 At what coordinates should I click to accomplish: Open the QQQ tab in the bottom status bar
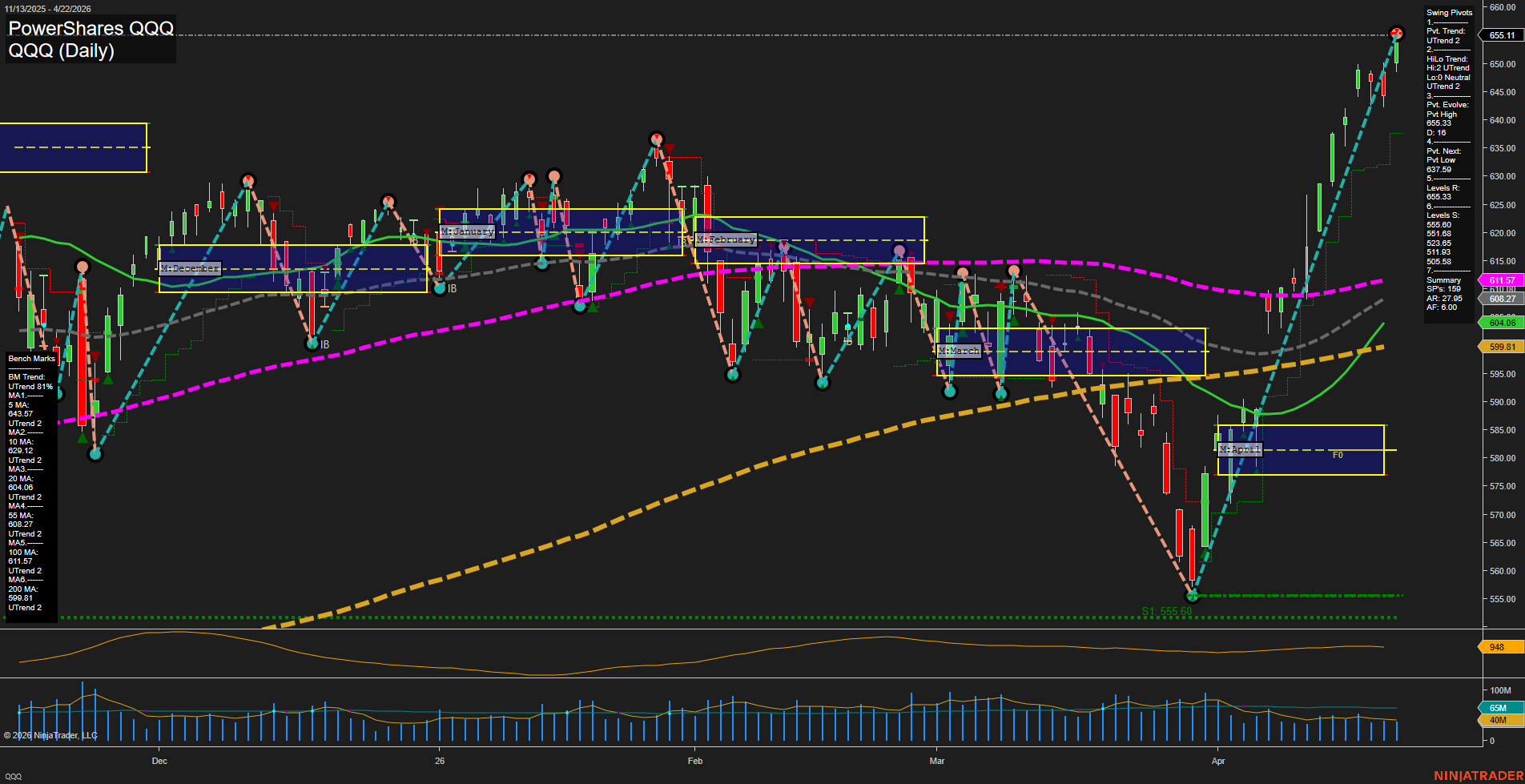14,775
